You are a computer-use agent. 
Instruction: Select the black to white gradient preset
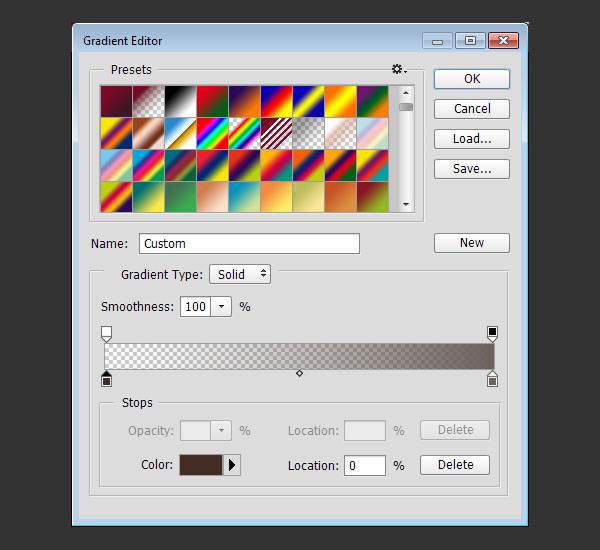coord(181,101)
